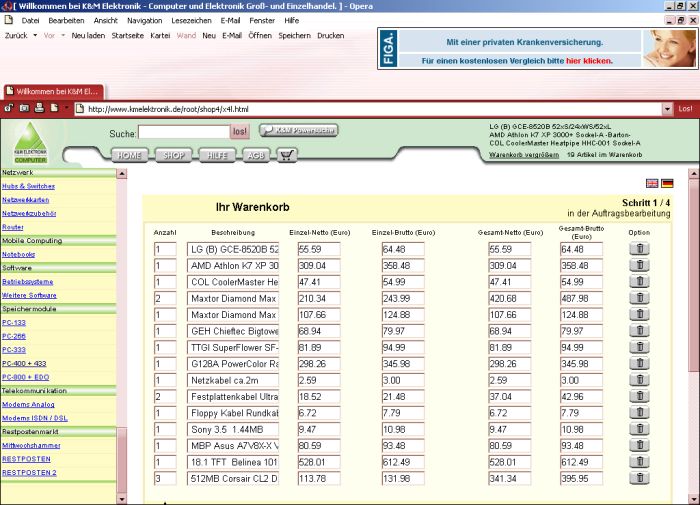Click the K&M Powersuche button
Screen dimensions: 700x505
pyautogui.click(x=298, y=130)
